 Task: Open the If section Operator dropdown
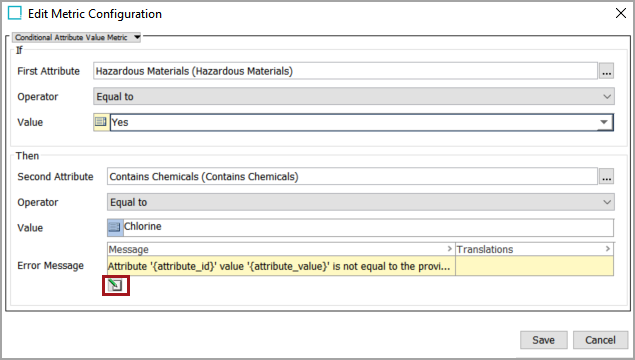pyautogui.click(x=354, y=96)
